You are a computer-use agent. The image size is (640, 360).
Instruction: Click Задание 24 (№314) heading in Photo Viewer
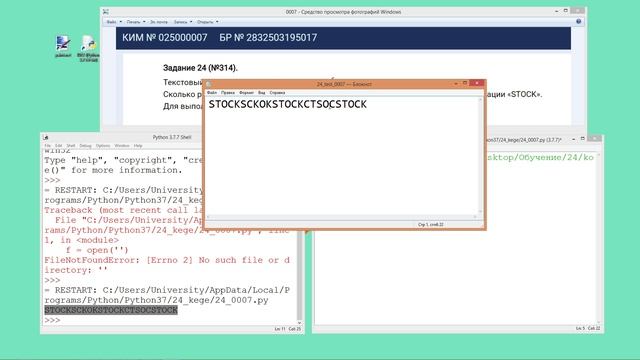tap(200, 68)
